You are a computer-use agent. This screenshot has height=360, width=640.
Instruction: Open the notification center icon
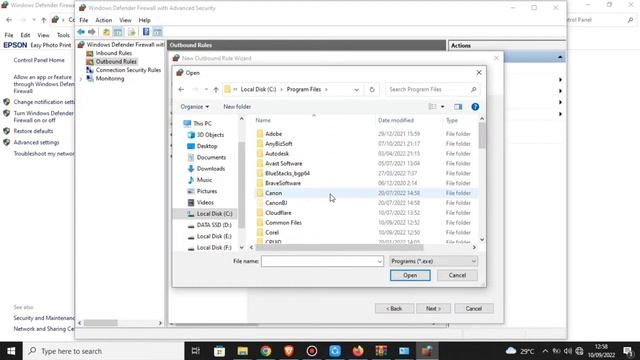[628, 351]
